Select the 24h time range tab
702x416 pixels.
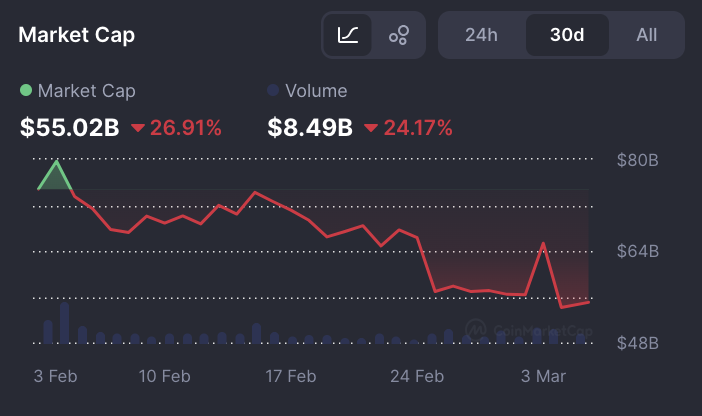[x=481, y=35]
